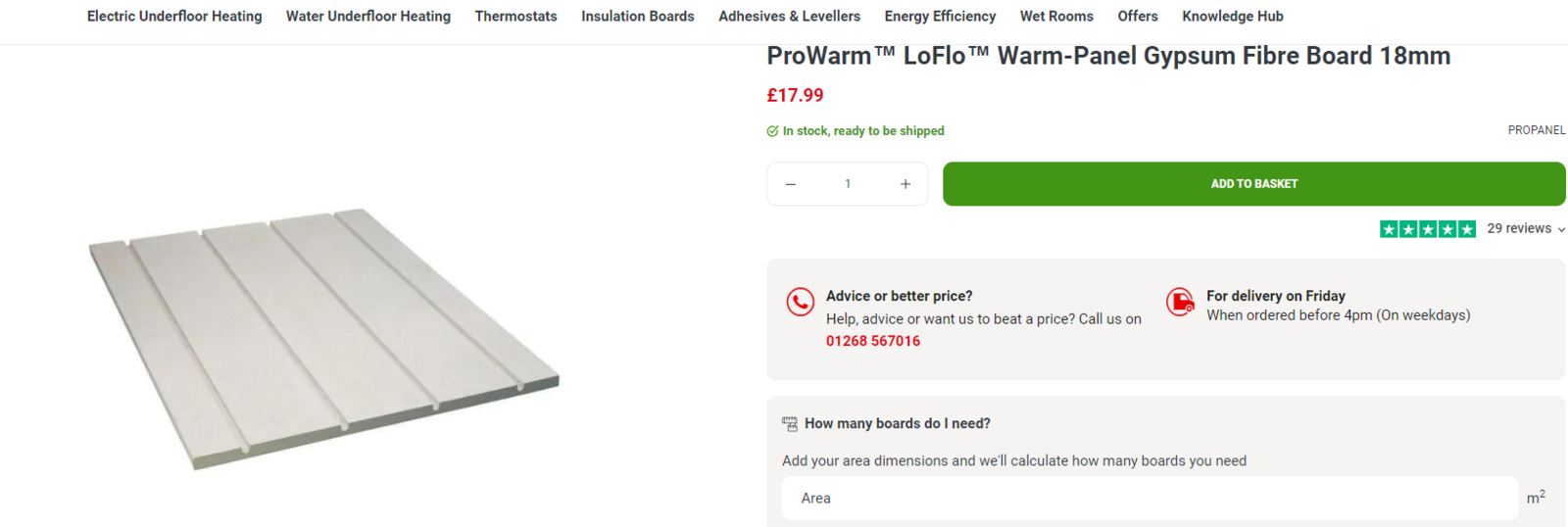Open Electric Underfloor Heating menu
1568x527 pixels.
tap(174, 17)
